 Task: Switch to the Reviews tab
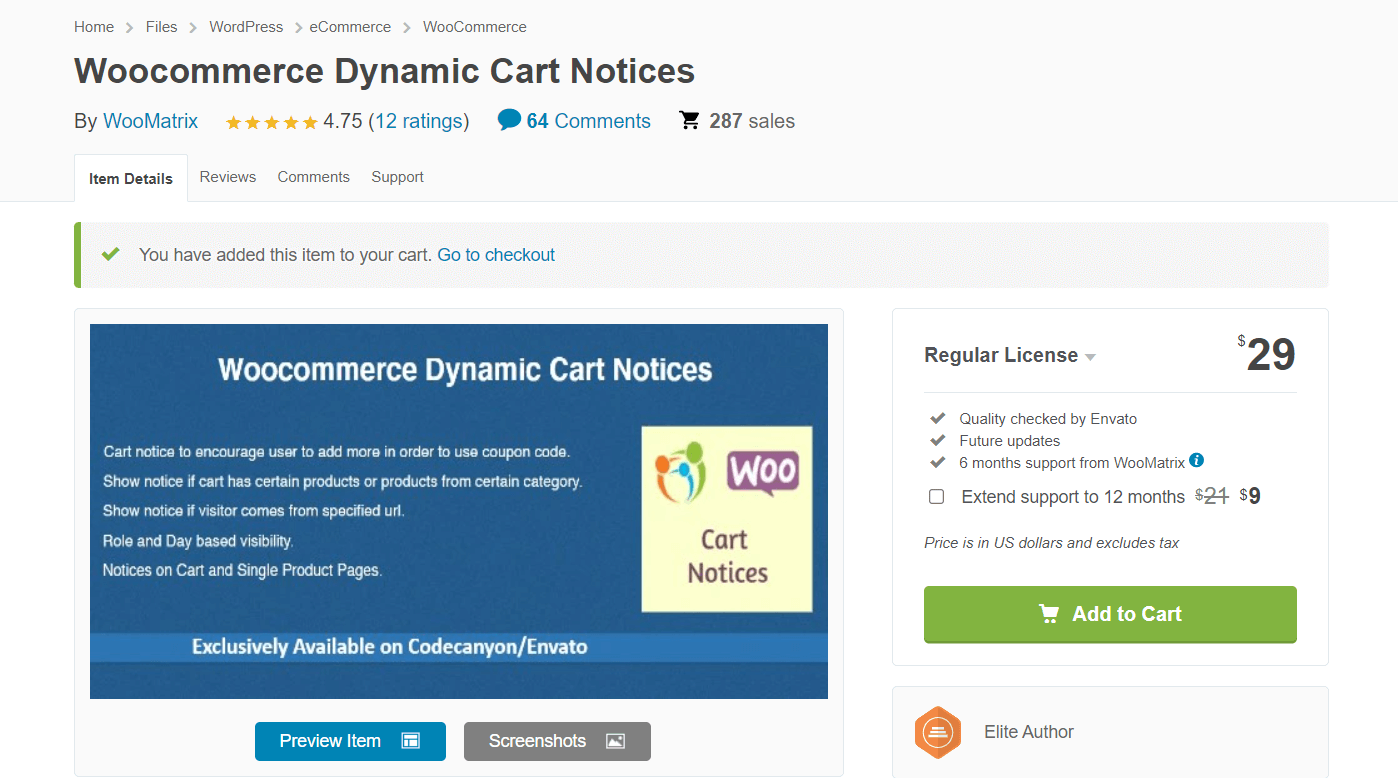pos(228,177)
